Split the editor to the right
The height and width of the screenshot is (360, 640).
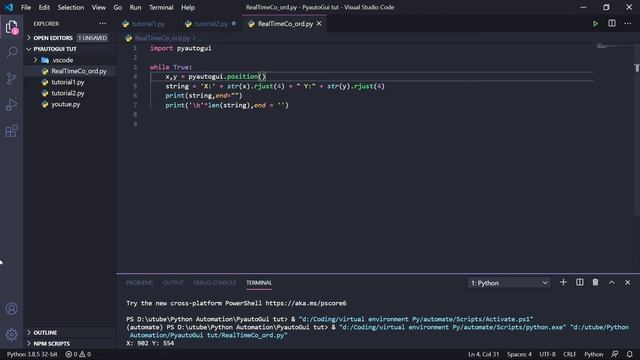(x=611, y=24)
